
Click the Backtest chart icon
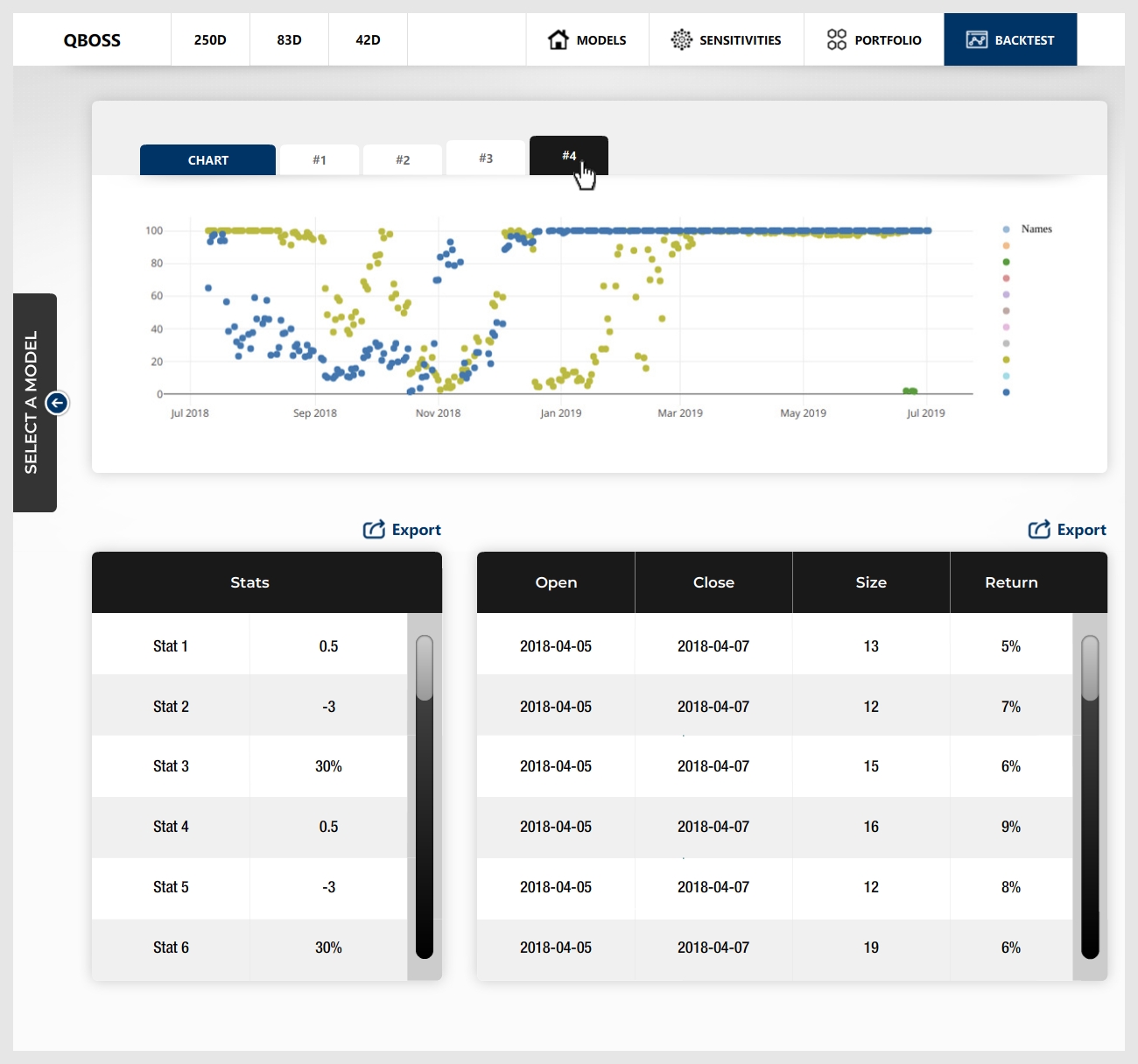point(976,39)
